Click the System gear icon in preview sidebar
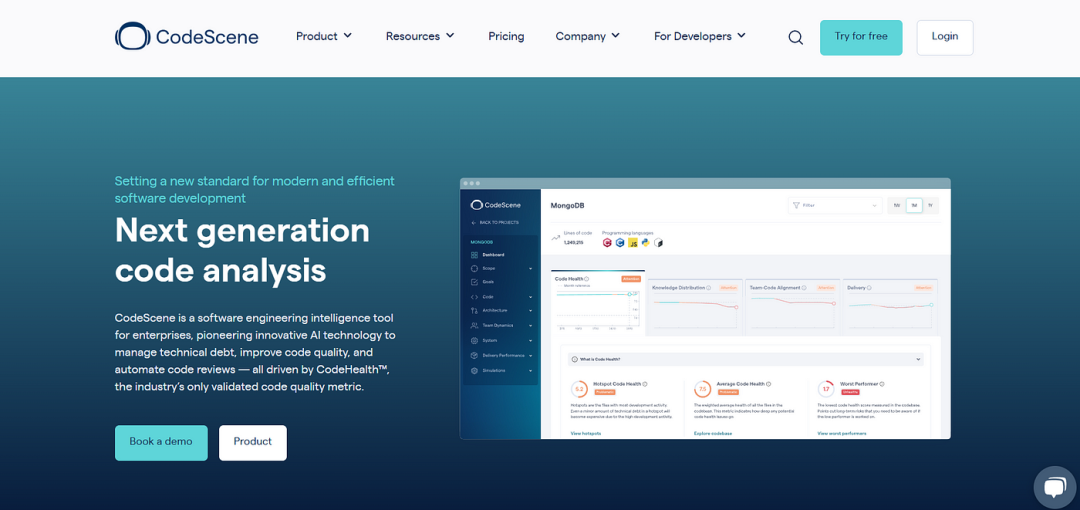Screen dimensions: 1080x510 474,340
